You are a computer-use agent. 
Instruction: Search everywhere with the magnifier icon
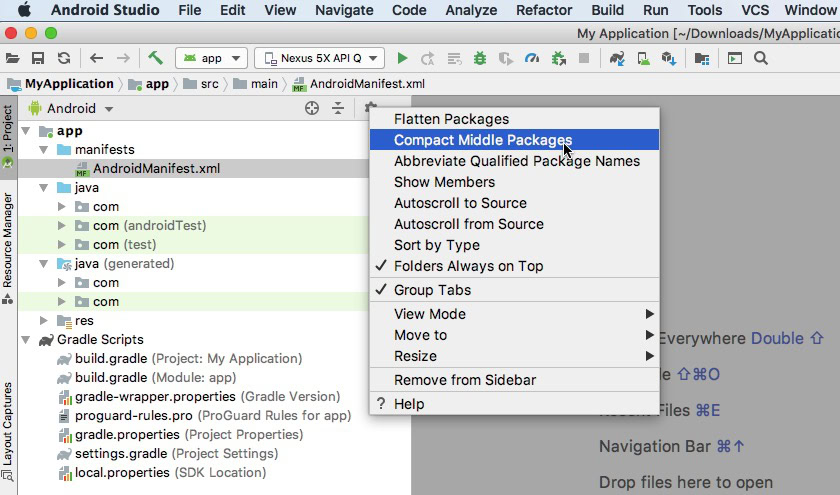click(761, 58)
